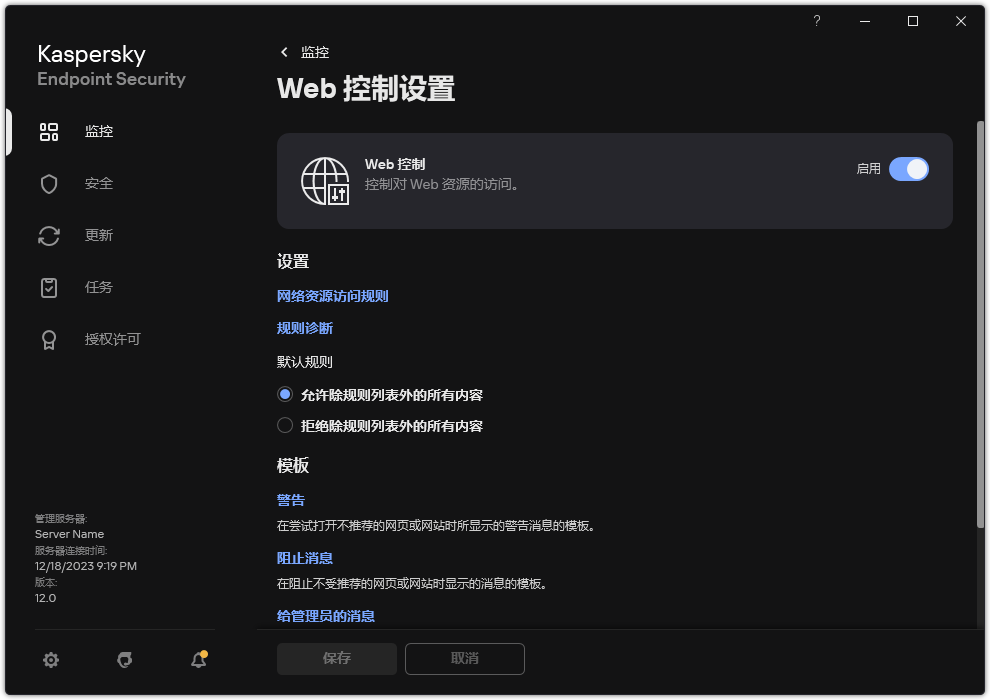Click the version 12.0 text
Screen dimensions: 990x700
[x=45, y=598]
